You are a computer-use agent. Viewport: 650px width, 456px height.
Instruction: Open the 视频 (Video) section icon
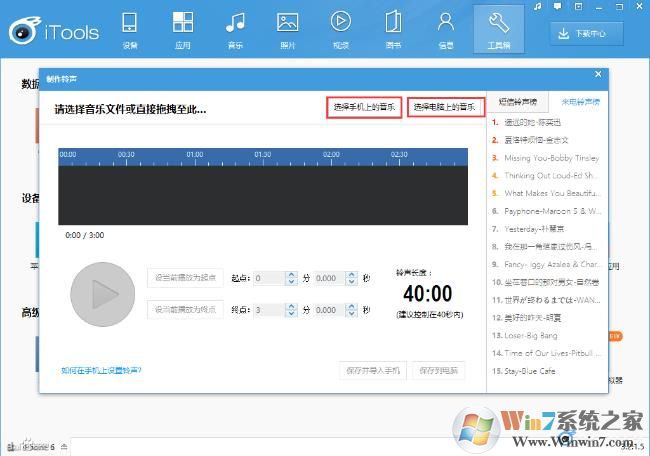coord(341,28)
